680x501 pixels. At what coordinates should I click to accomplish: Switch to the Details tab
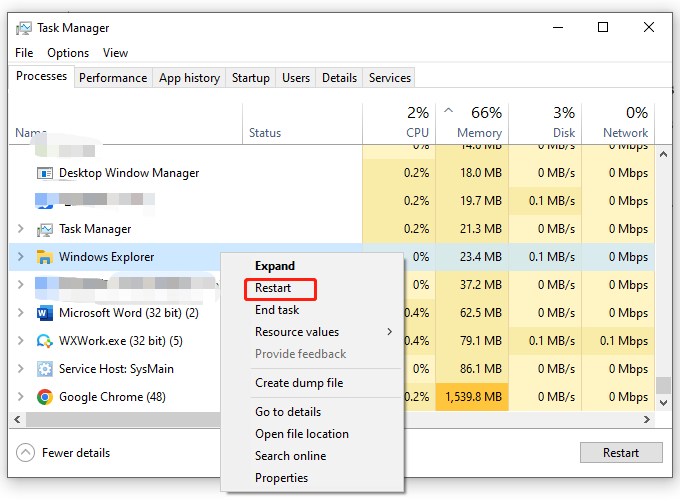[339, 78]
